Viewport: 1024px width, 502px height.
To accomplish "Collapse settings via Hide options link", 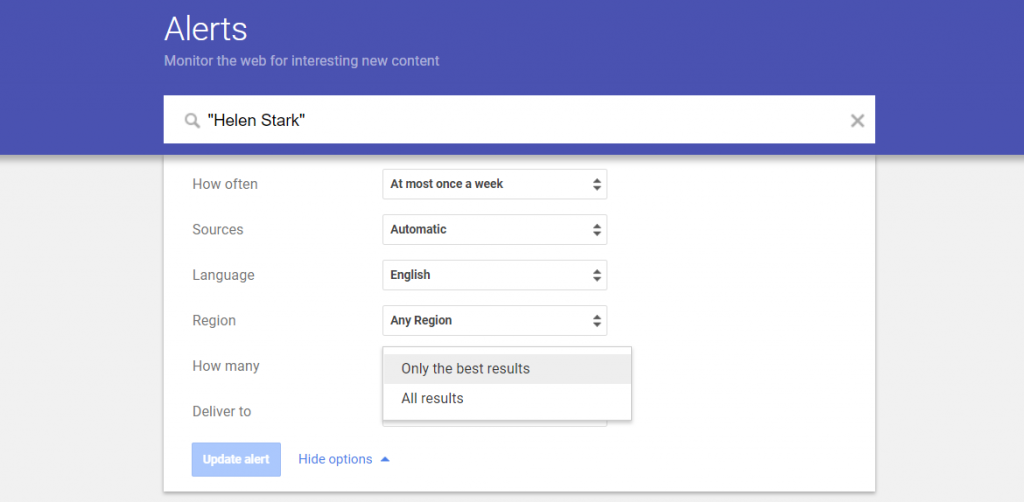I will 335,460.
